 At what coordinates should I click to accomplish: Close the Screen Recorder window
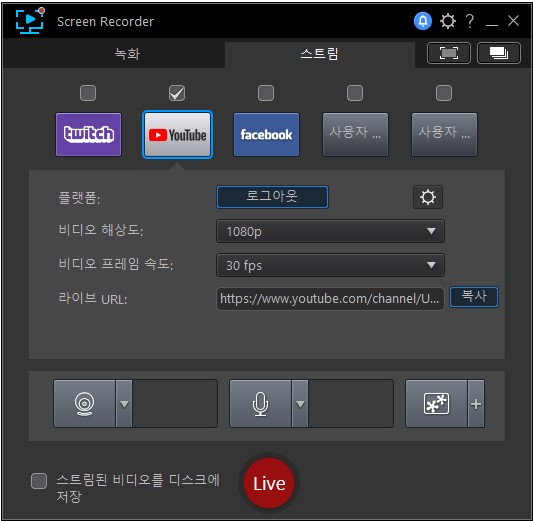[513, 21]
